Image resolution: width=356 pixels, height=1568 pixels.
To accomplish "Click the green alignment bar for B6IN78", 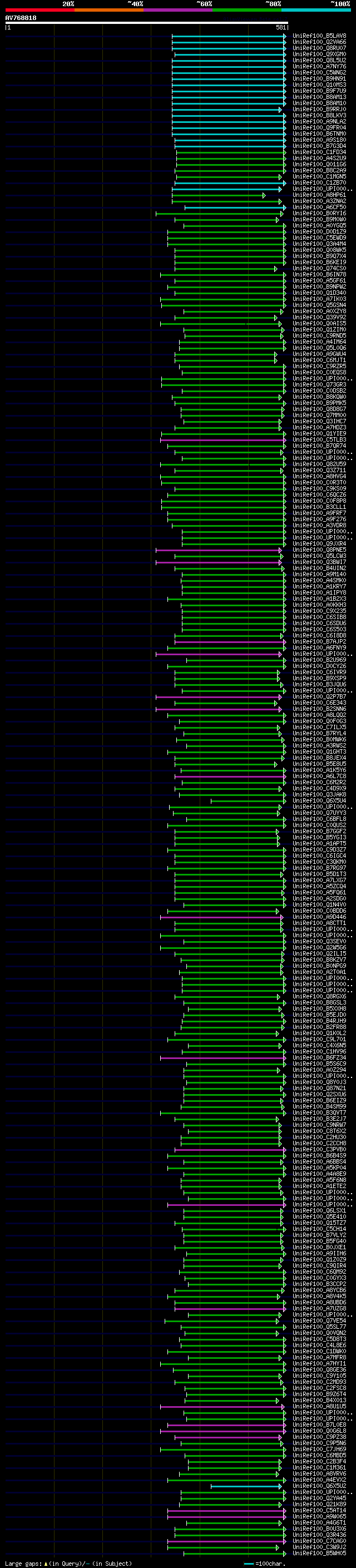I will tap(222, 275).
